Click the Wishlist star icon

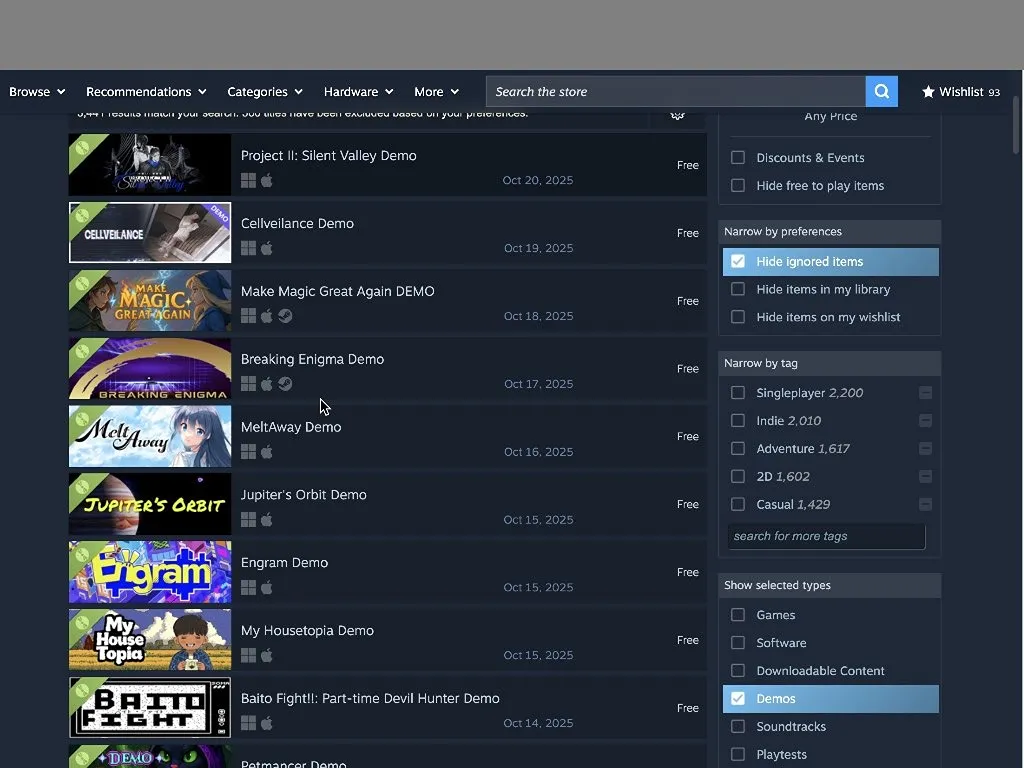[928, 91]
